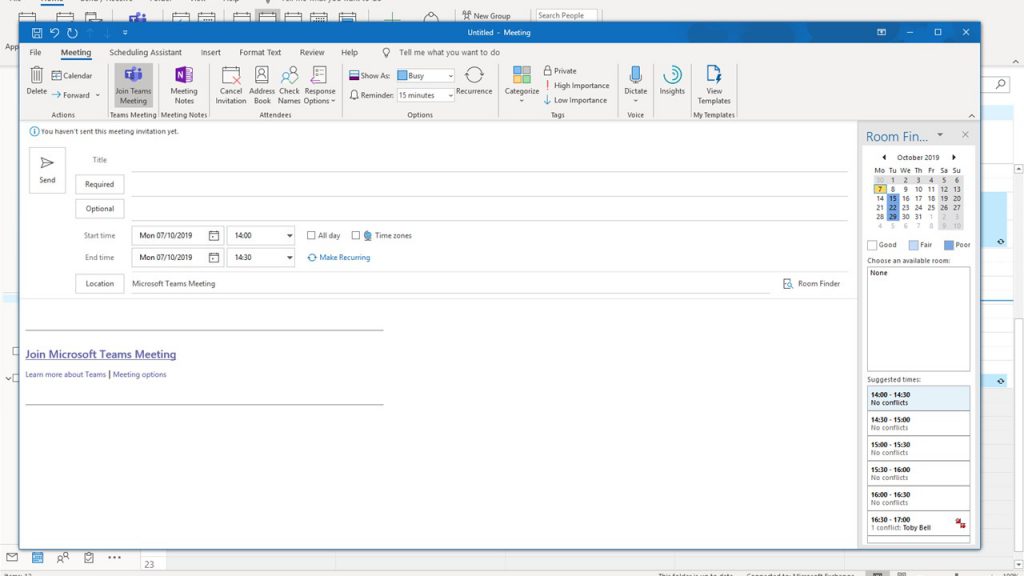
Task: Click the Required attendees button
Action: (x=99, y=185)
